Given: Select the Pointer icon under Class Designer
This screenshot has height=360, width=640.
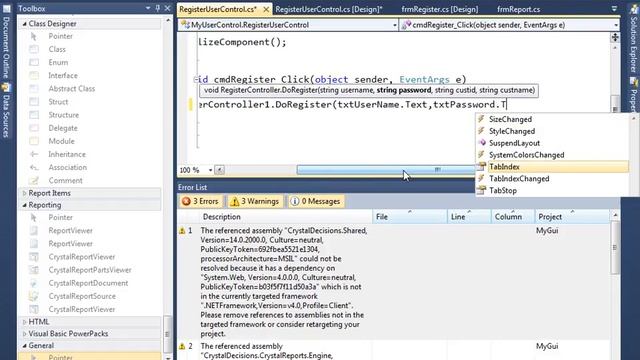Looking at the screenshot, I should (x=34, y=36).
